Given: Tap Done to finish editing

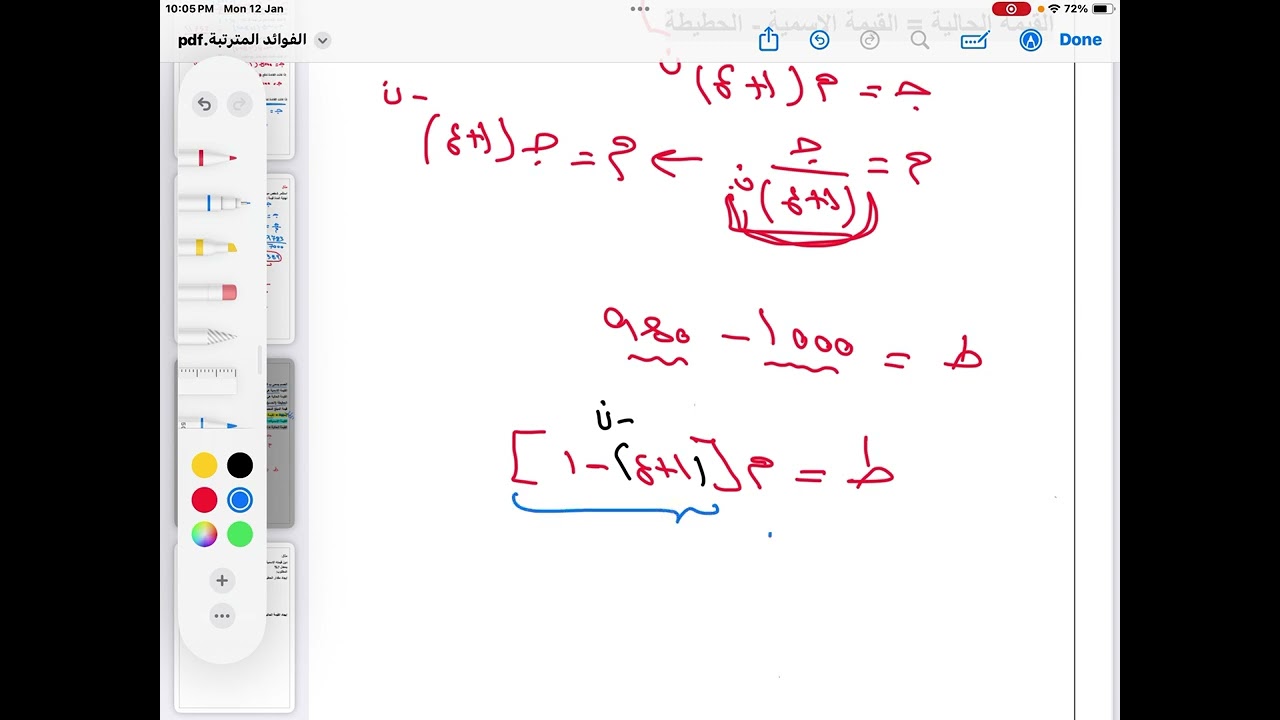Looking at the screenshot, I should tap(1080, 40).
